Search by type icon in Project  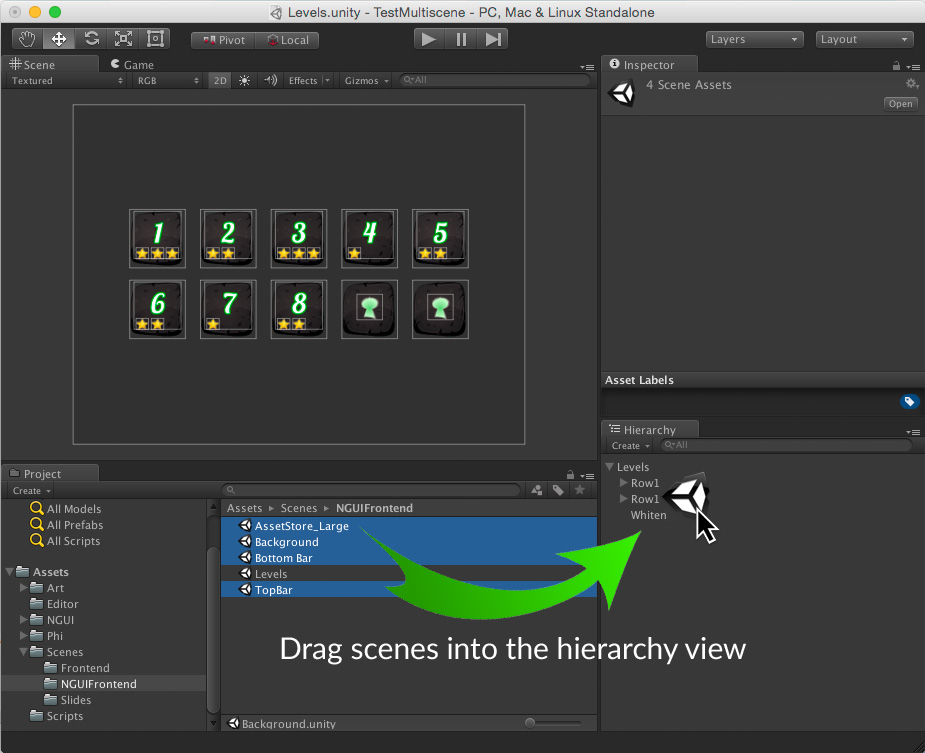(536, 490)
